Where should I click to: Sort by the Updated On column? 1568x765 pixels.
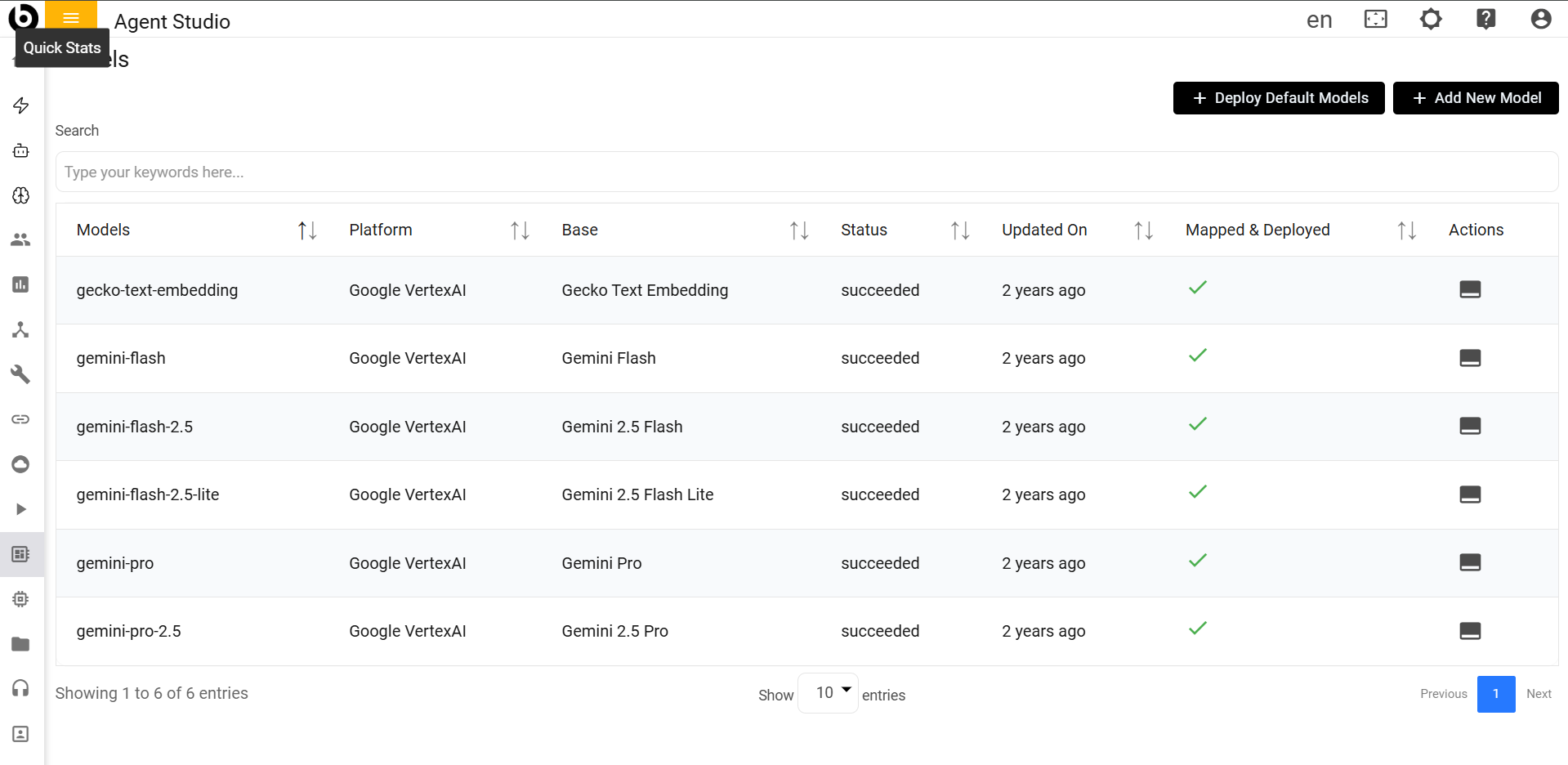[x=1143, y=230]
